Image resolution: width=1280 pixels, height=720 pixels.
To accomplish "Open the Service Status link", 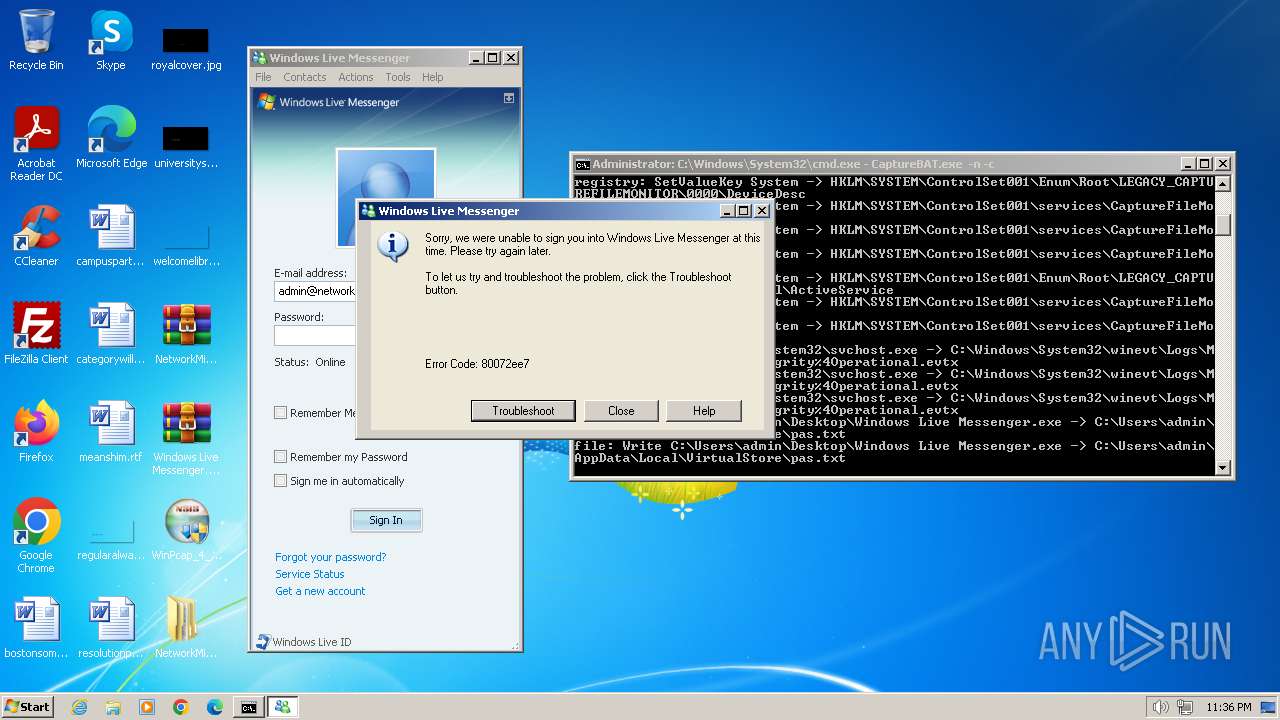I will click(309, 574).
